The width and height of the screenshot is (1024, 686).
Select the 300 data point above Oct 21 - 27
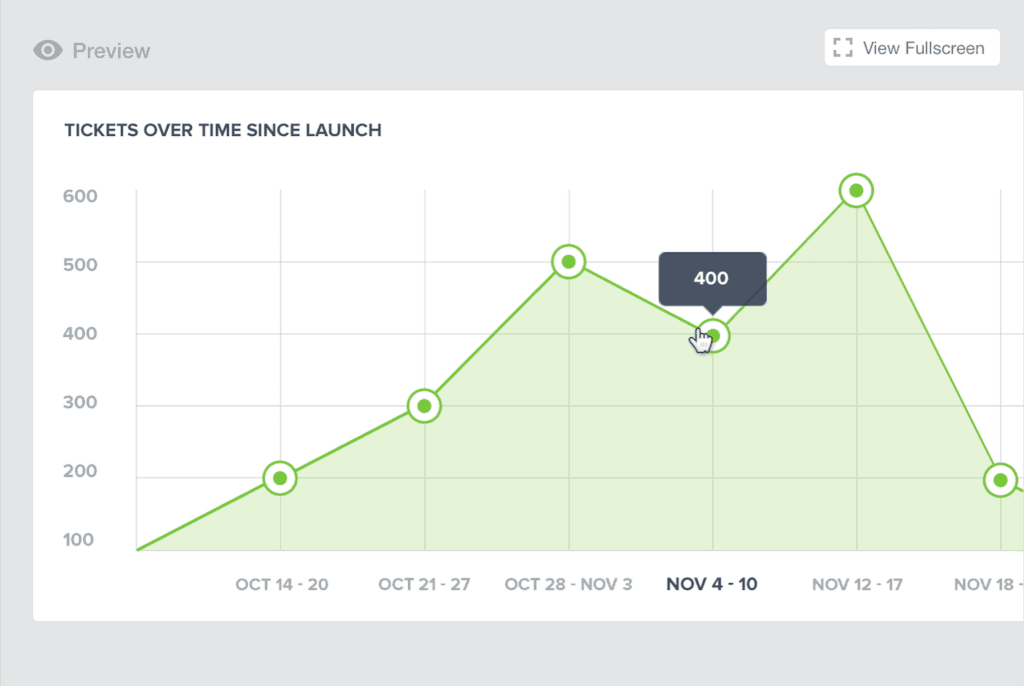[424, 406]
